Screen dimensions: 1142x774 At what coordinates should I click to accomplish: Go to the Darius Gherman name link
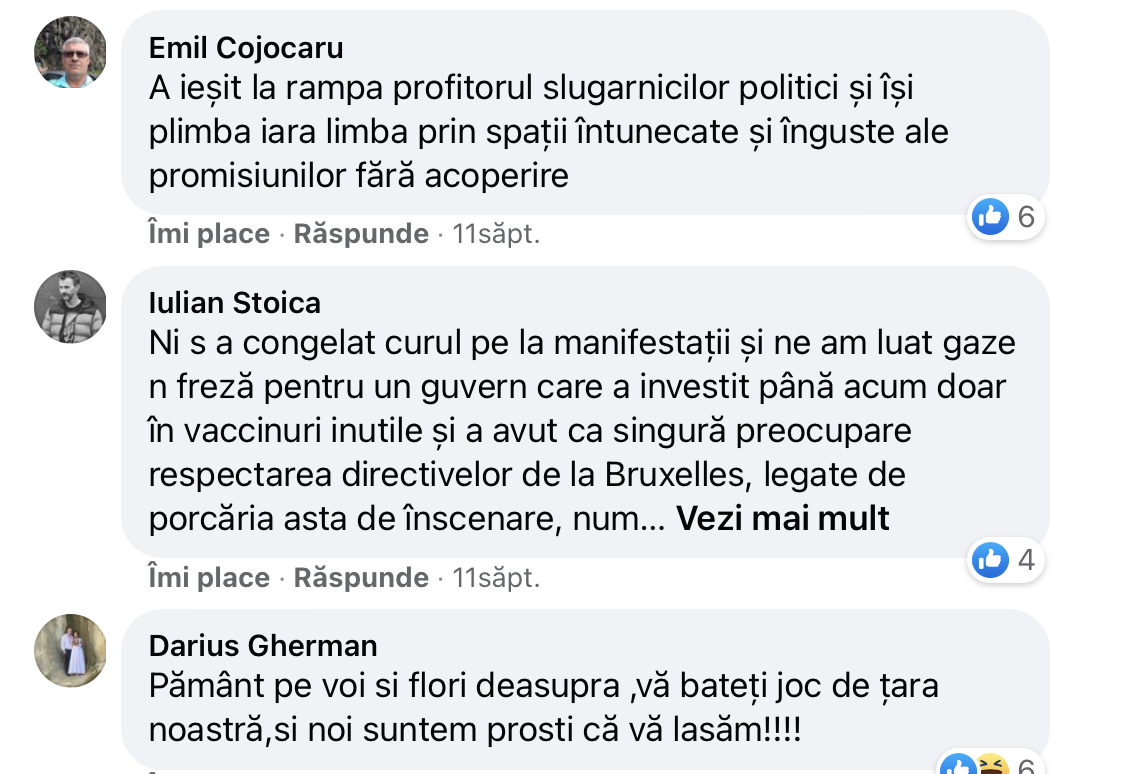(x=263, y=645)
